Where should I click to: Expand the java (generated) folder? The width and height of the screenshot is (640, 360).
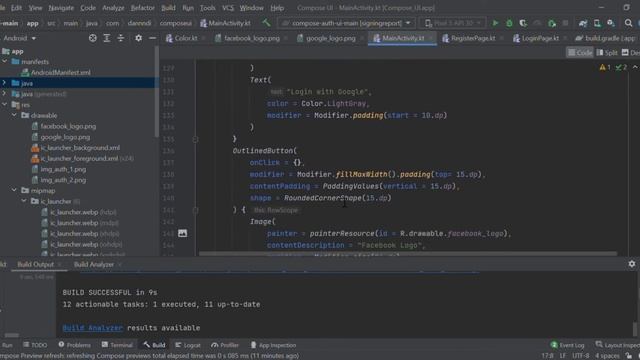tap(4, 93)
